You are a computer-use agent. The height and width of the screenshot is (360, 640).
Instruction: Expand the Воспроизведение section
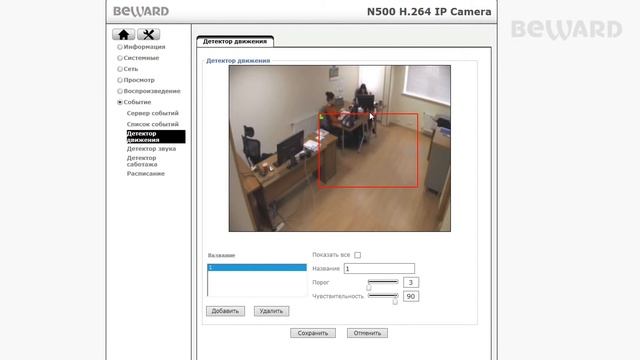tap(152, 91)
